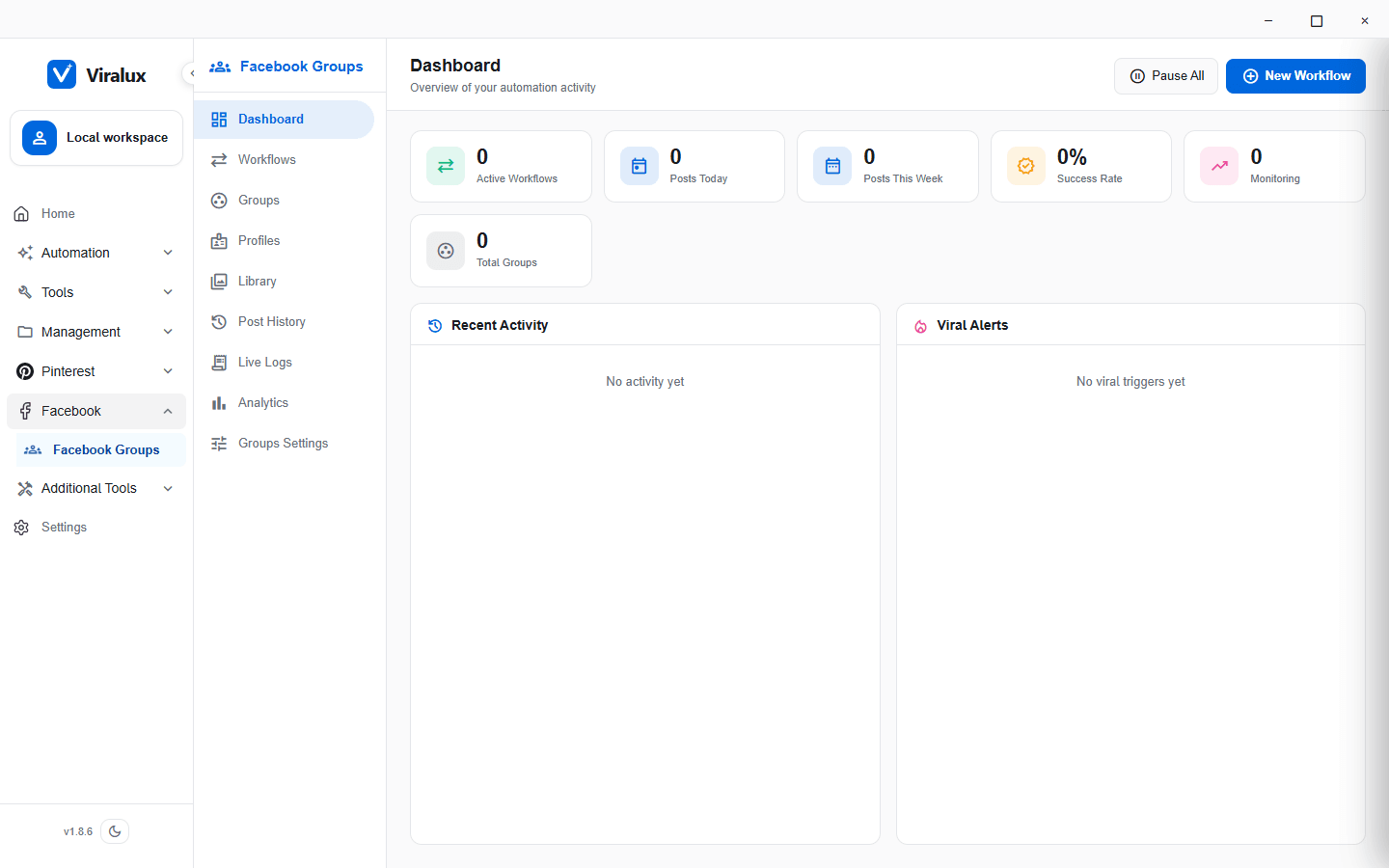Click the Analytics bar chart icon
The width and height of the screenshot is (1389, 868).
219,403
